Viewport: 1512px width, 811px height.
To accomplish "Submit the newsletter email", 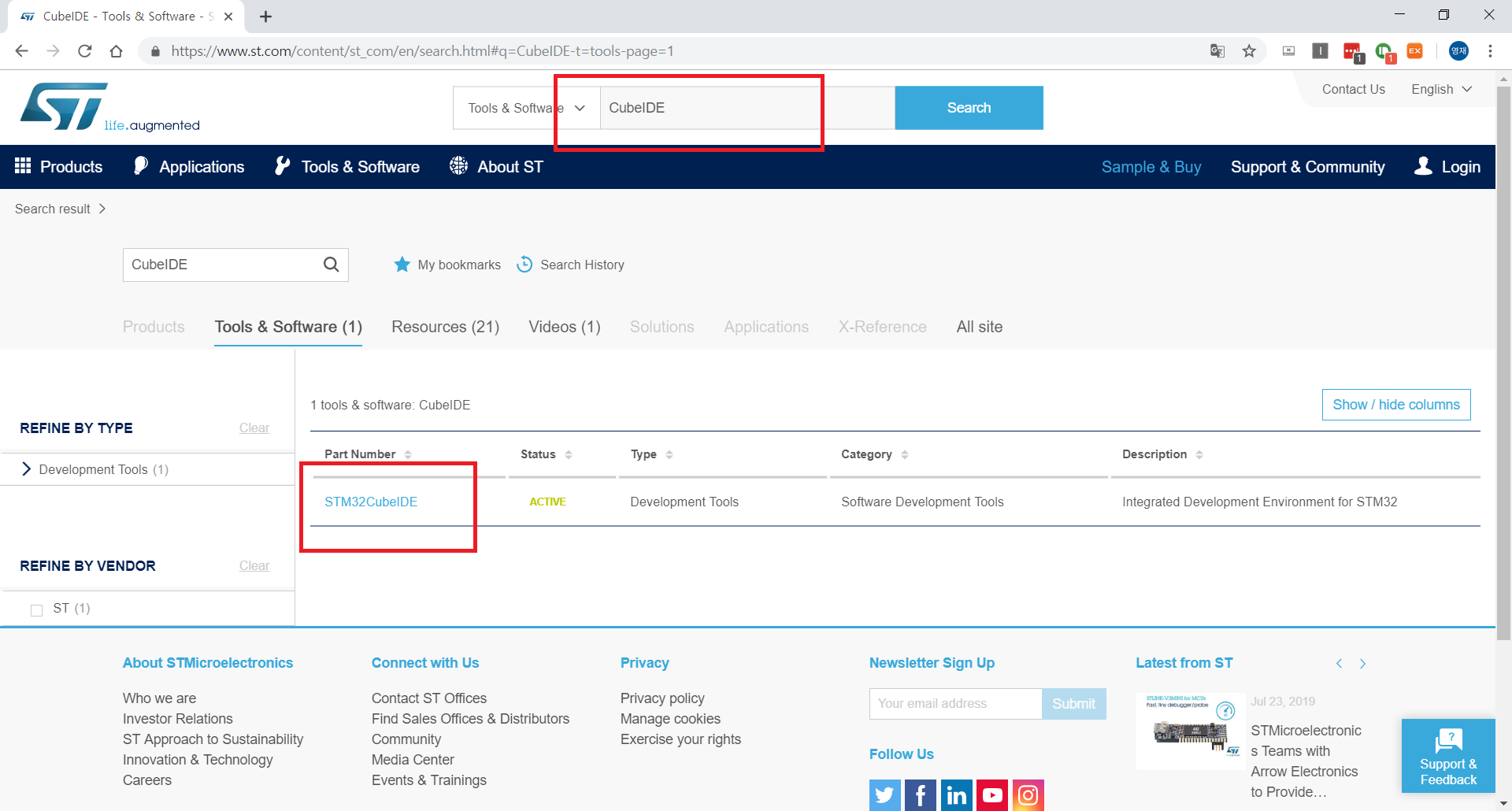I will tap(1074, 704).
